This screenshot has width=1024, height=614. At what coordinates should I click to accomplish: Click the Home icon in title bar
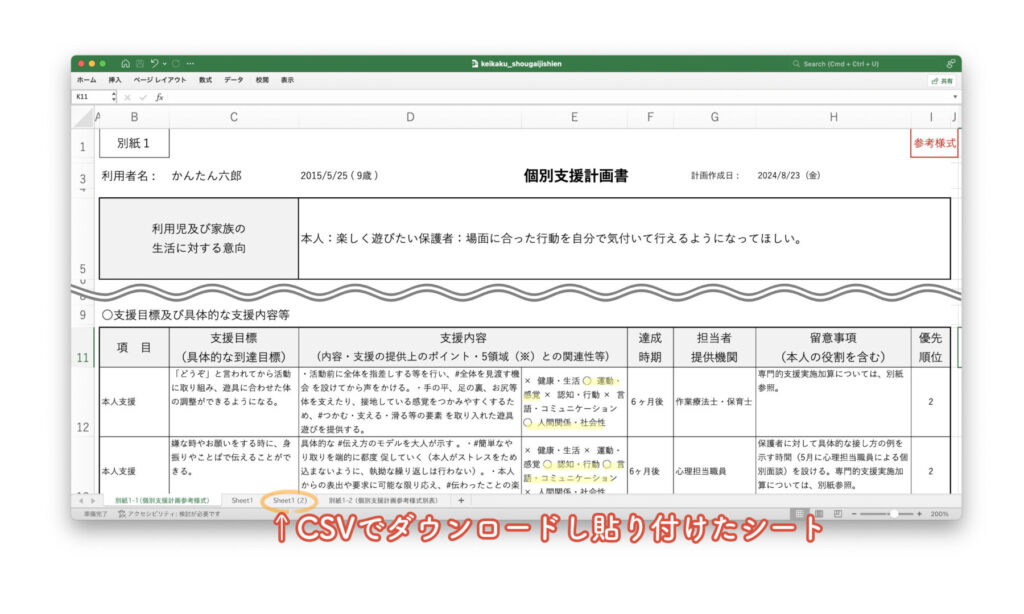point(125,63)
